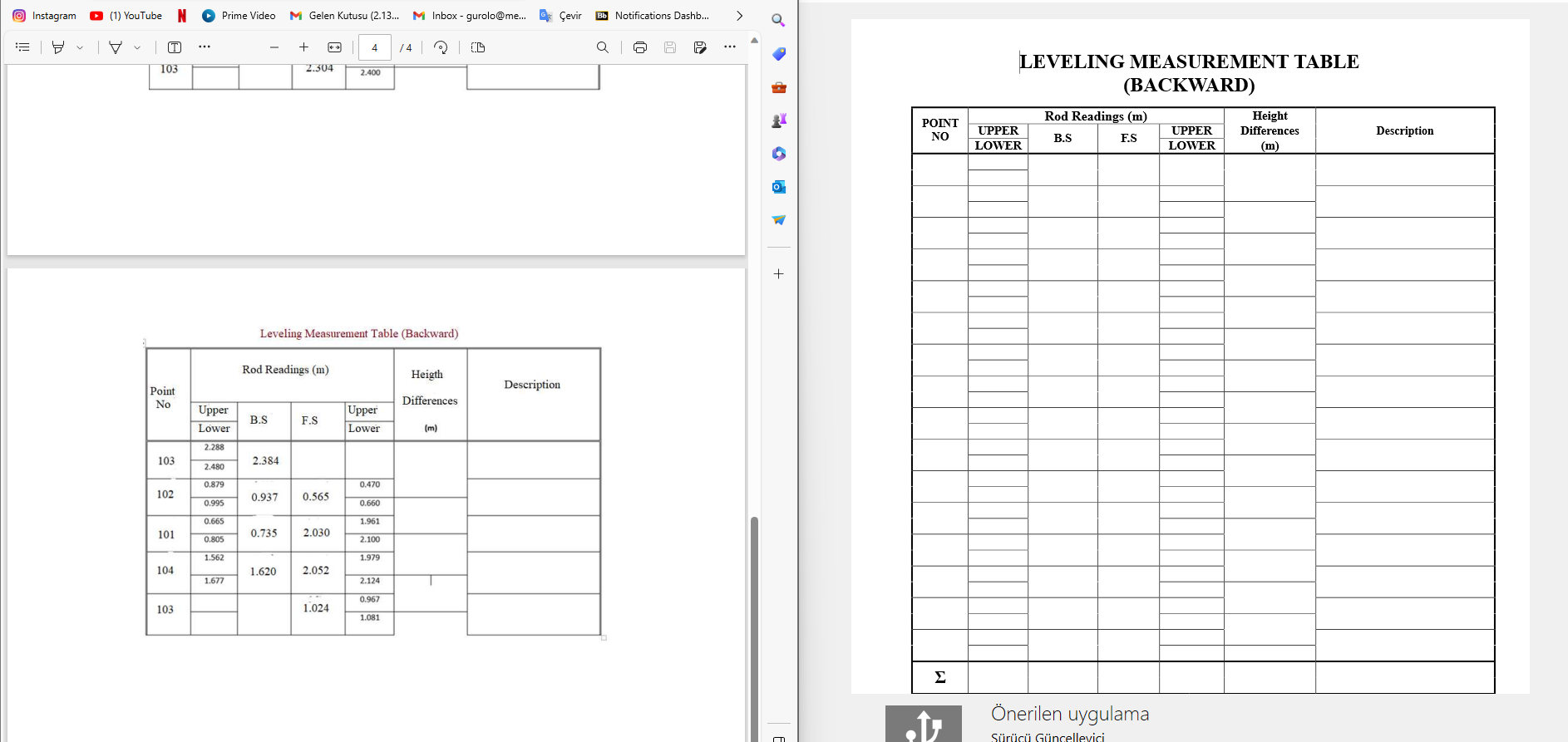Click the B.S value 0.937 cell
Screen dimensions: 1568x742
[264, 497]
